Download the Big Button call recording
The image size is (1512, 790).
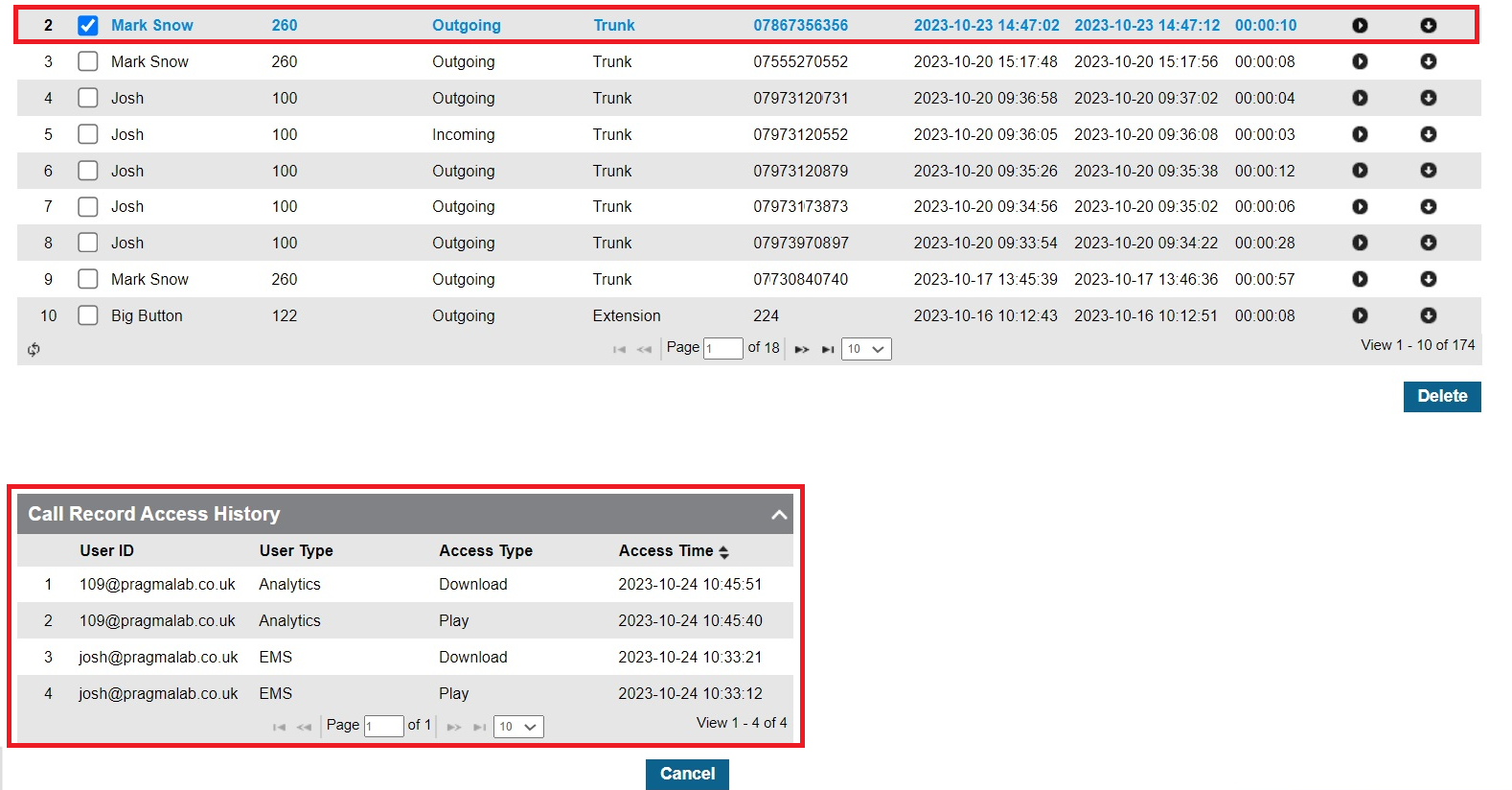pyautogui.click(x=1428, y=315)
